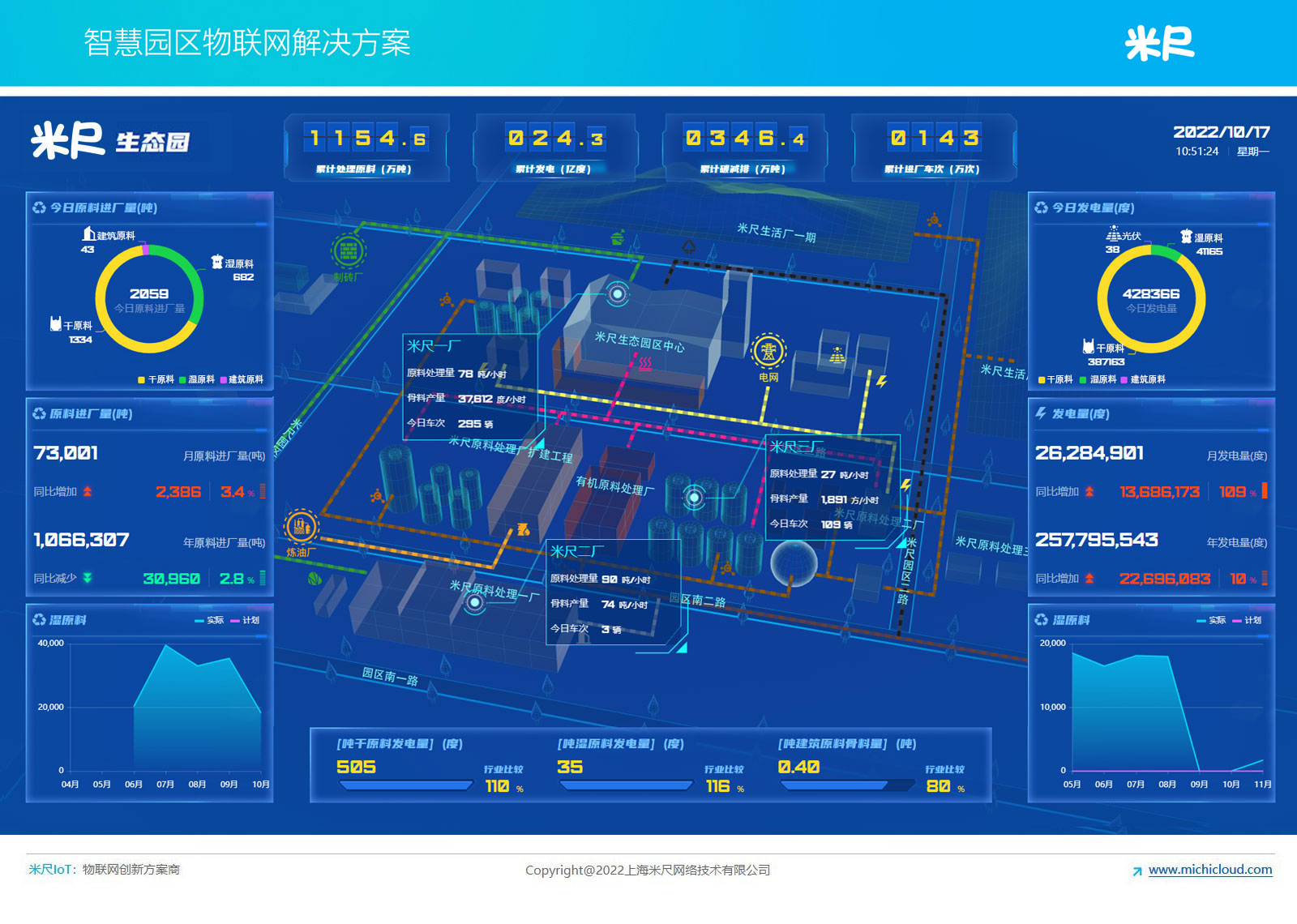Click target marker on 米尺生态园区中心 building
The image size is (1297, 924).
pos(618,293)
